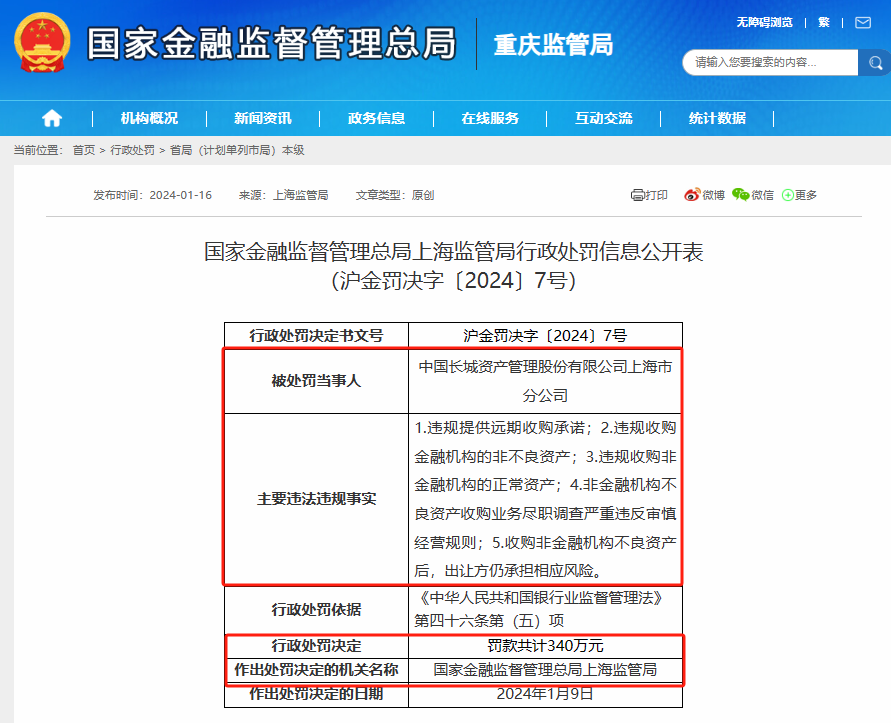Click the 中国长城资产管理股份有限公司 cell
This screenshot has width=891, height=723.
pyautogui.click(x=545, y=381)
